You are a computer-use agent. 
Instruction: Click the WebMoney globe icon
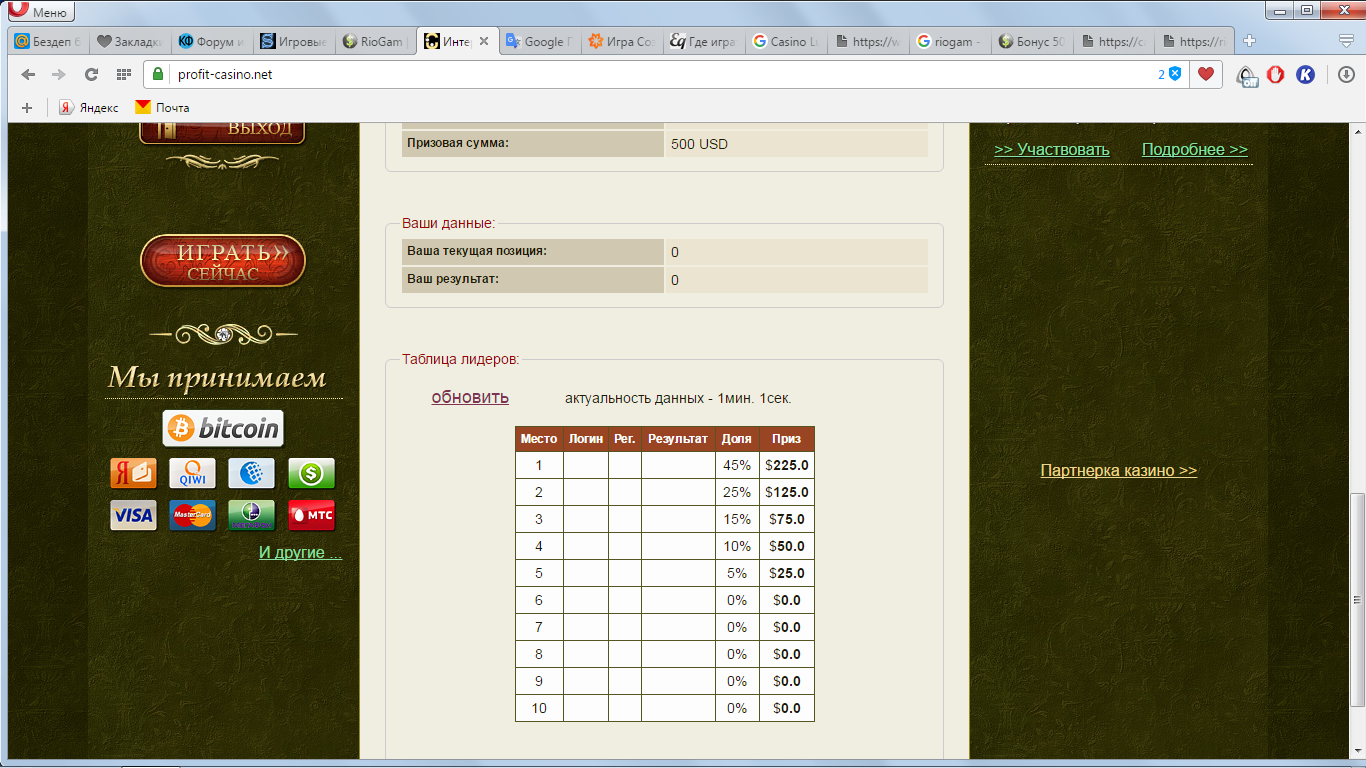251,473
